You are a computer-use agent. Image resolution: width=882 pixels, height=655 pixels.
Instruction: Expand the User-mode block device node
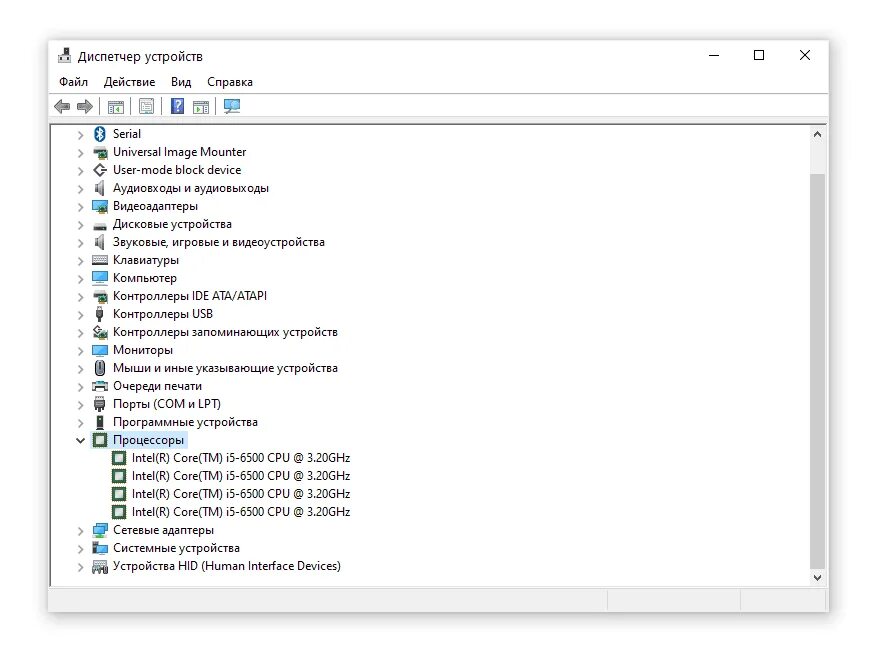coord(80,171)
